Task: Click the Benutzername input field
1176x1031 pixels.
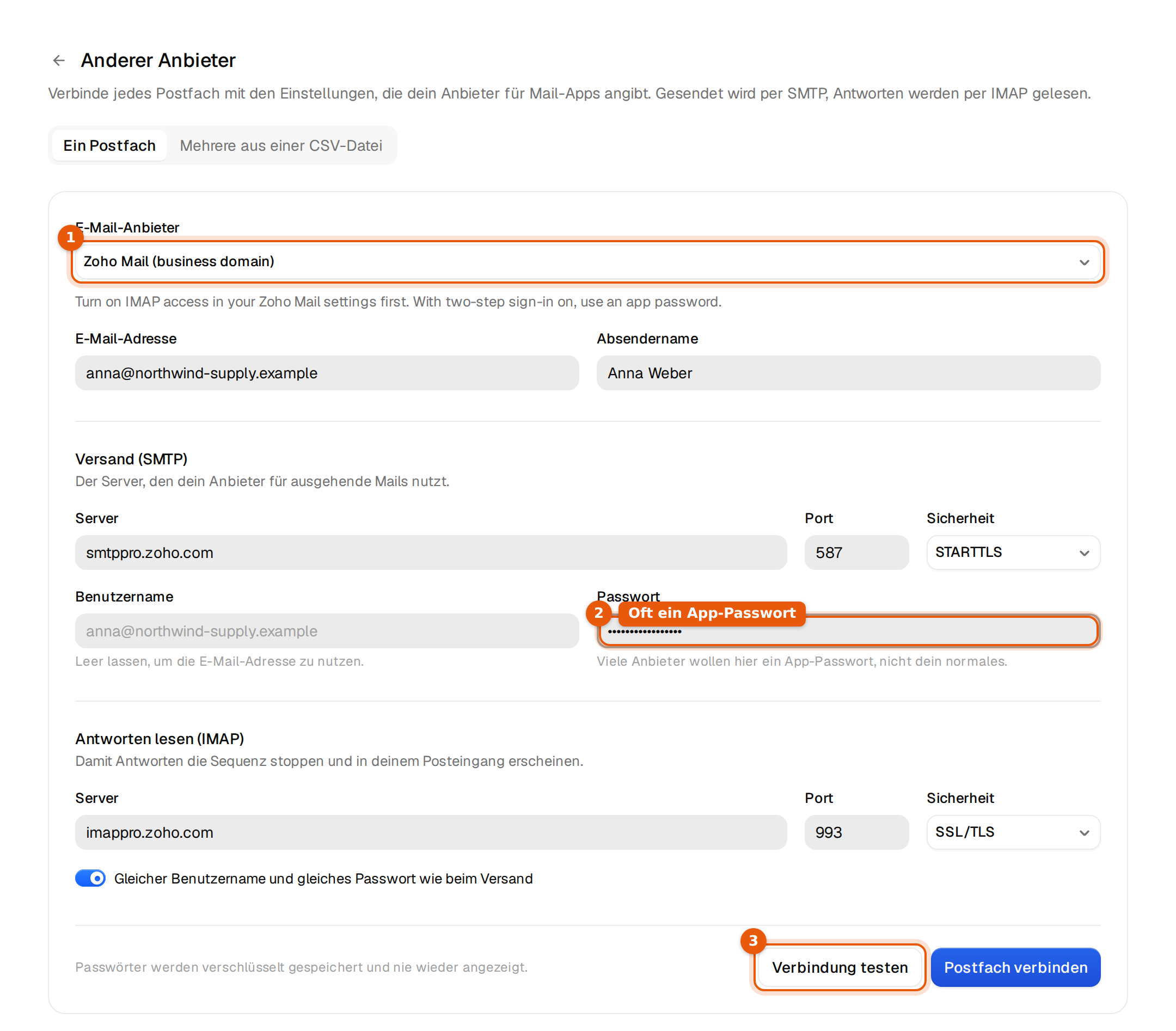Action: coord(327,630)
